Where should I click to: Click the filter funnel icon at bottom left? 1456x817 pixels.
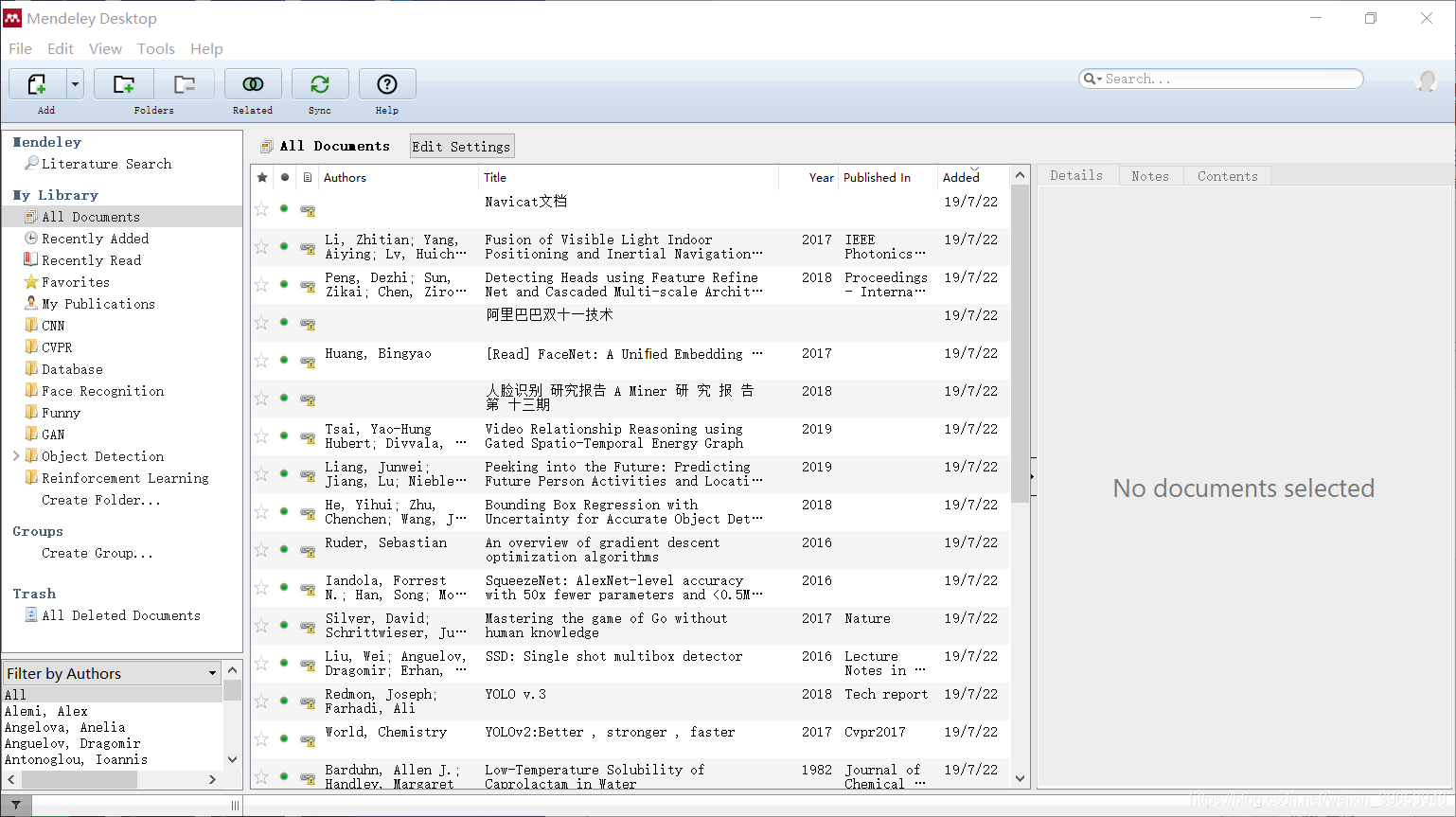pyautogui.click(x=16, y=806)
